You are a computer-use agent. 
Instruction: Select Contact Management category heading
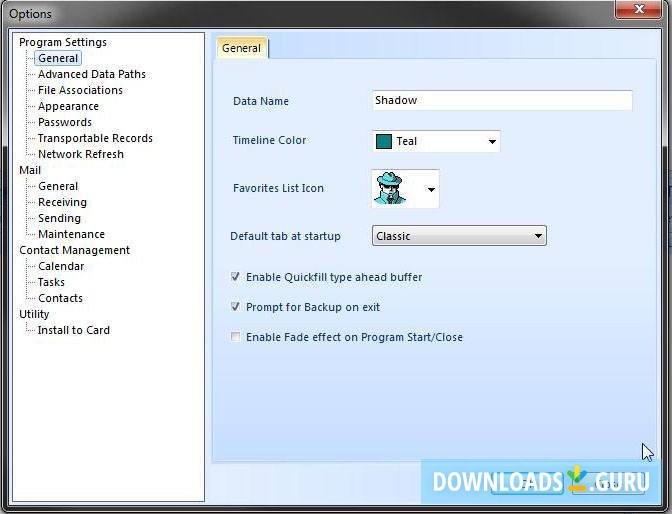74,250
